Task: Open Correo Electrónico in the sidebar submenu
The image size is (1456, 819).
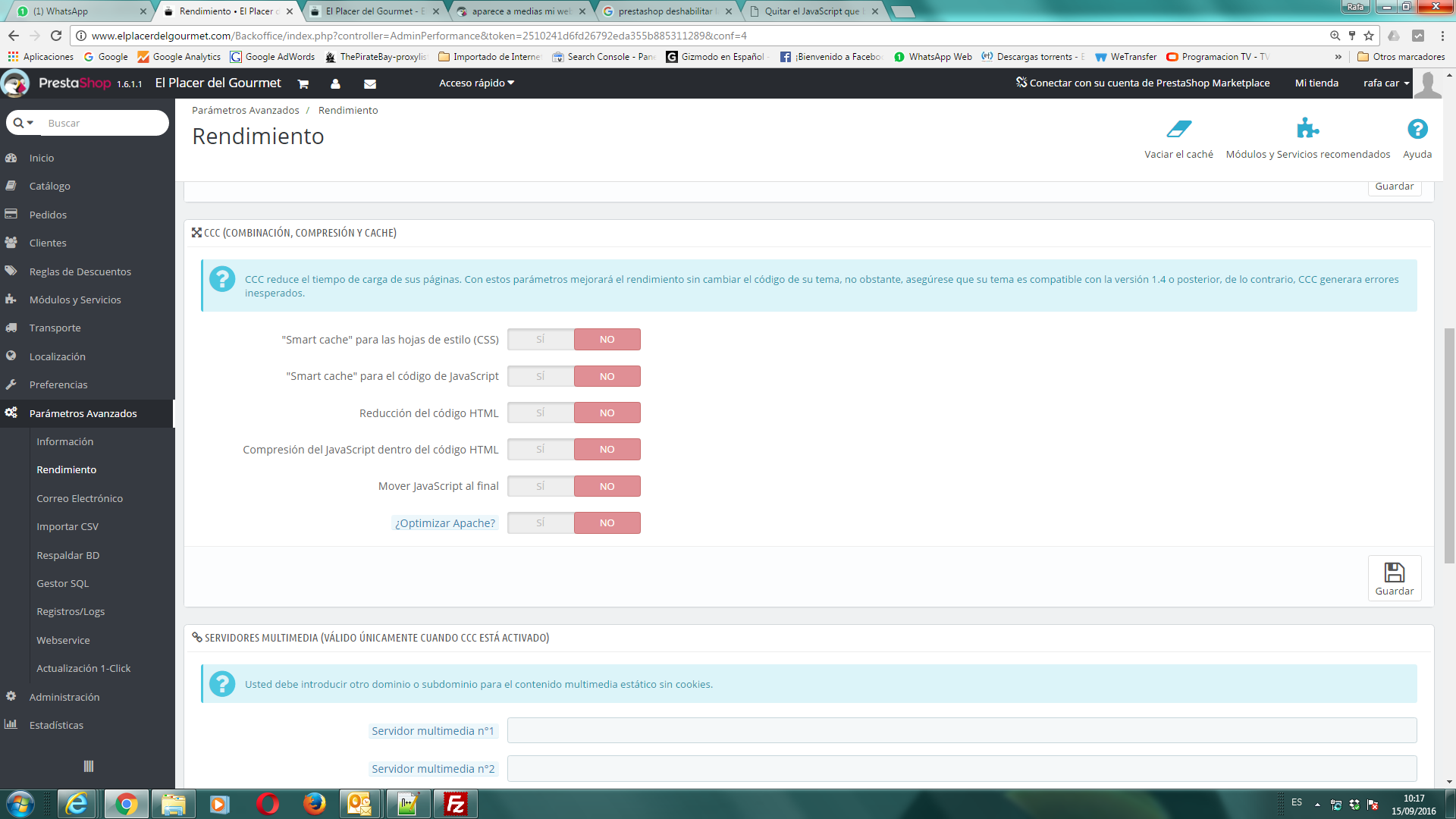Action: [80, 498]
